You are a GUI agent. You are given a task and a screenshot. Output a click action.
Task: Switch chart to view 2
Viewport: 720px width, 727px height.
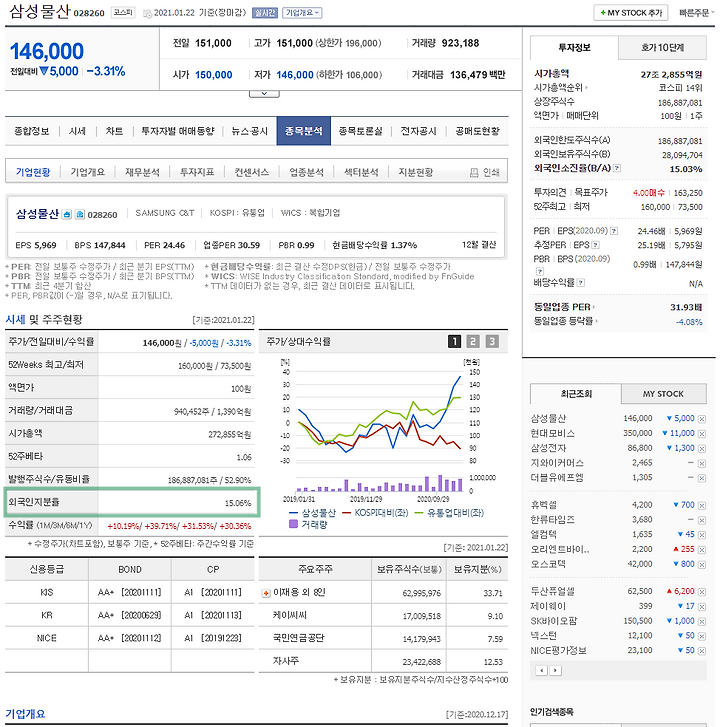click(x=473, y=342)
